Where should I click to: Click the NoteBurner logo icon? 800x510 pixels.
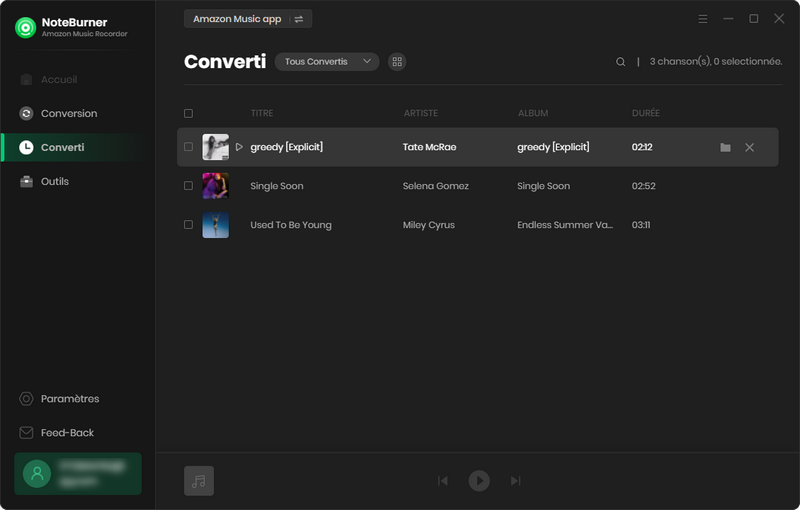[26, 28]
